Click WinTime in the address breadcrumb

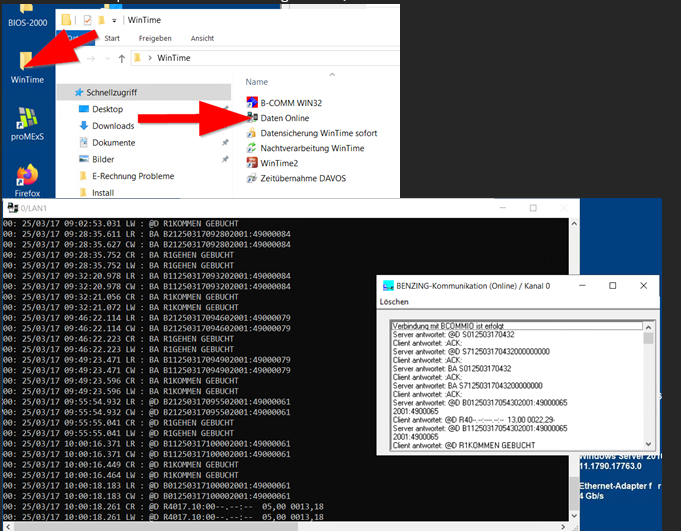[174, 58]
